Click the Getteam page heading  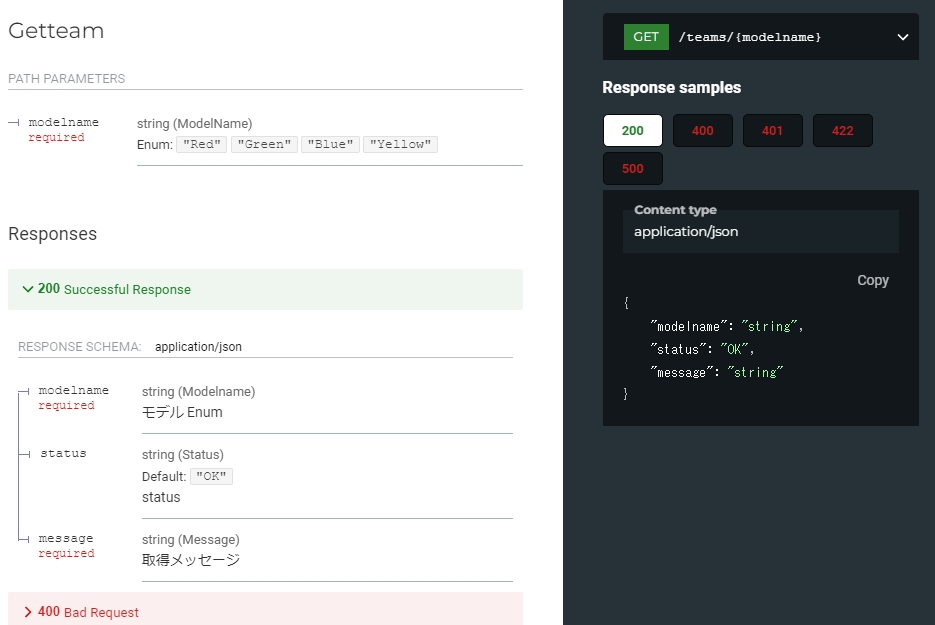pos(56,31)
